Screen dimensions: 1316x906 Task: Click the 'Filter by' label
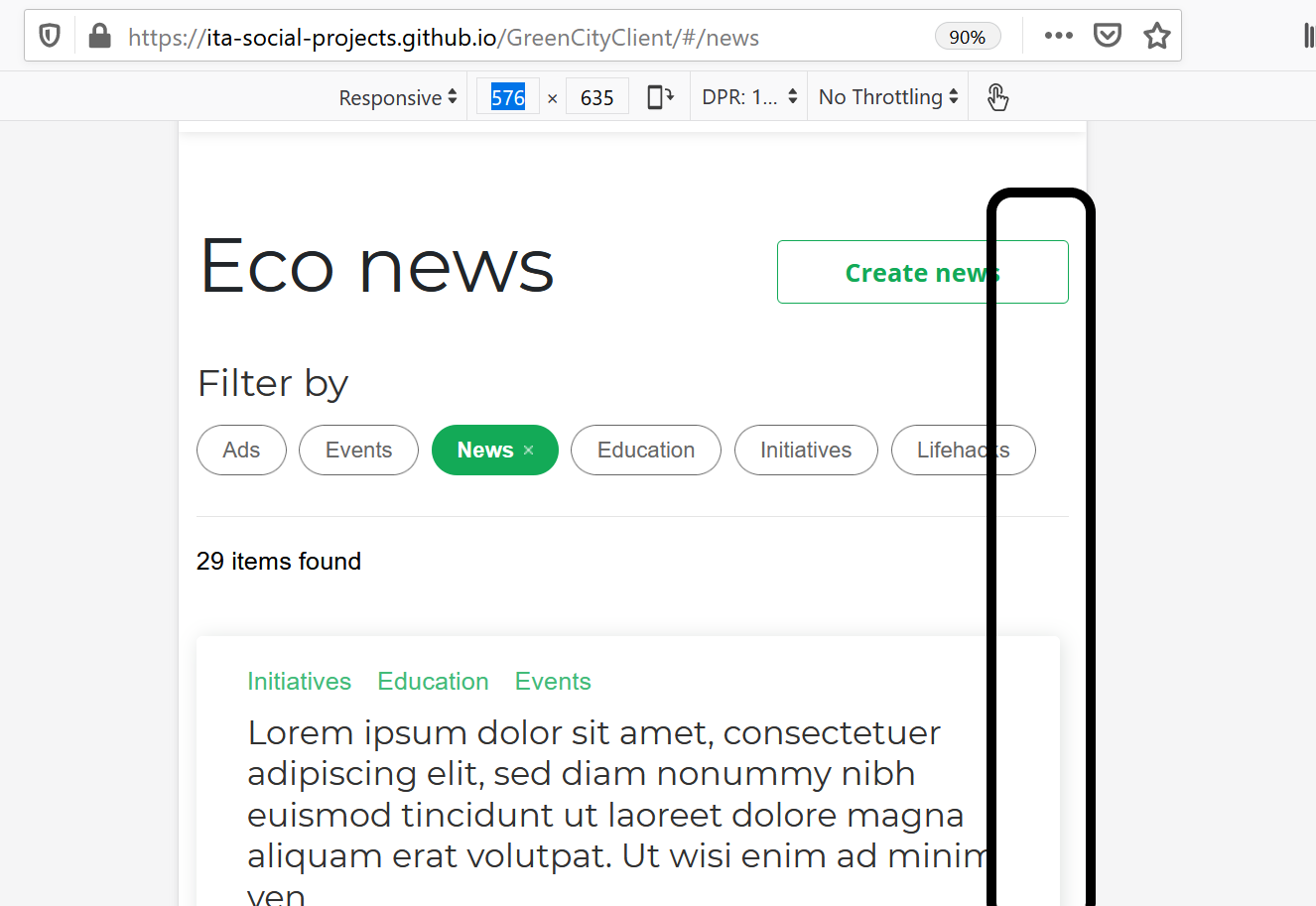(x=273, y=383)
